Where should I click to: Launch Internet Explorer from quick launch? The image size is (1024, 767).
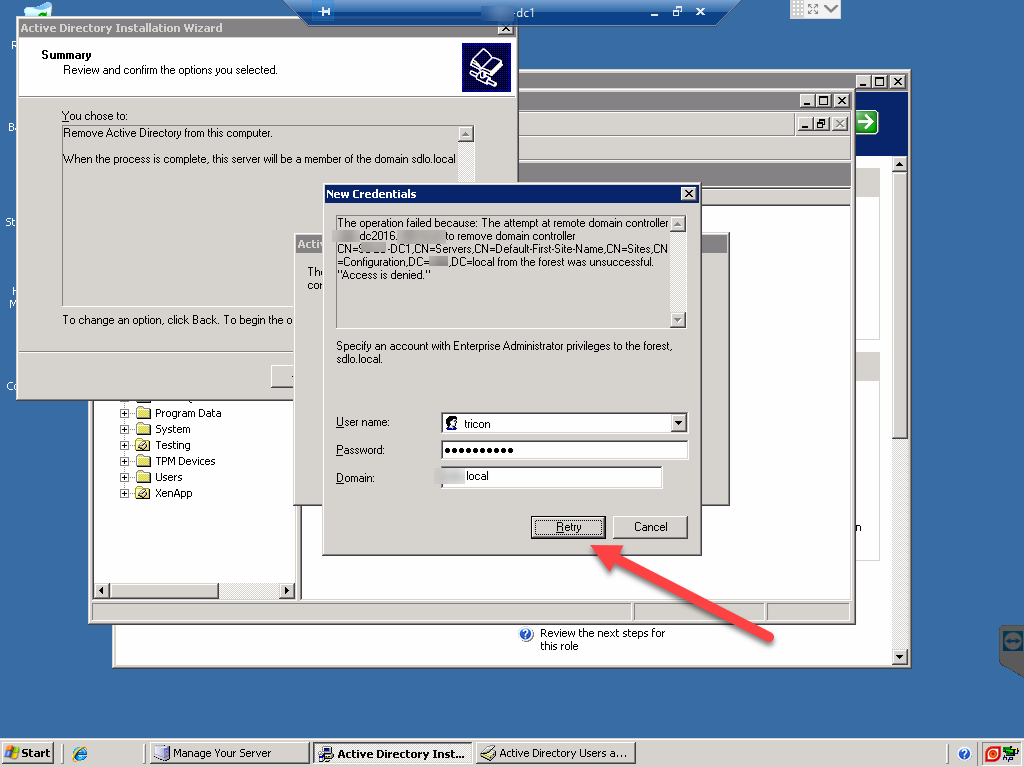(x=80, y=754)
